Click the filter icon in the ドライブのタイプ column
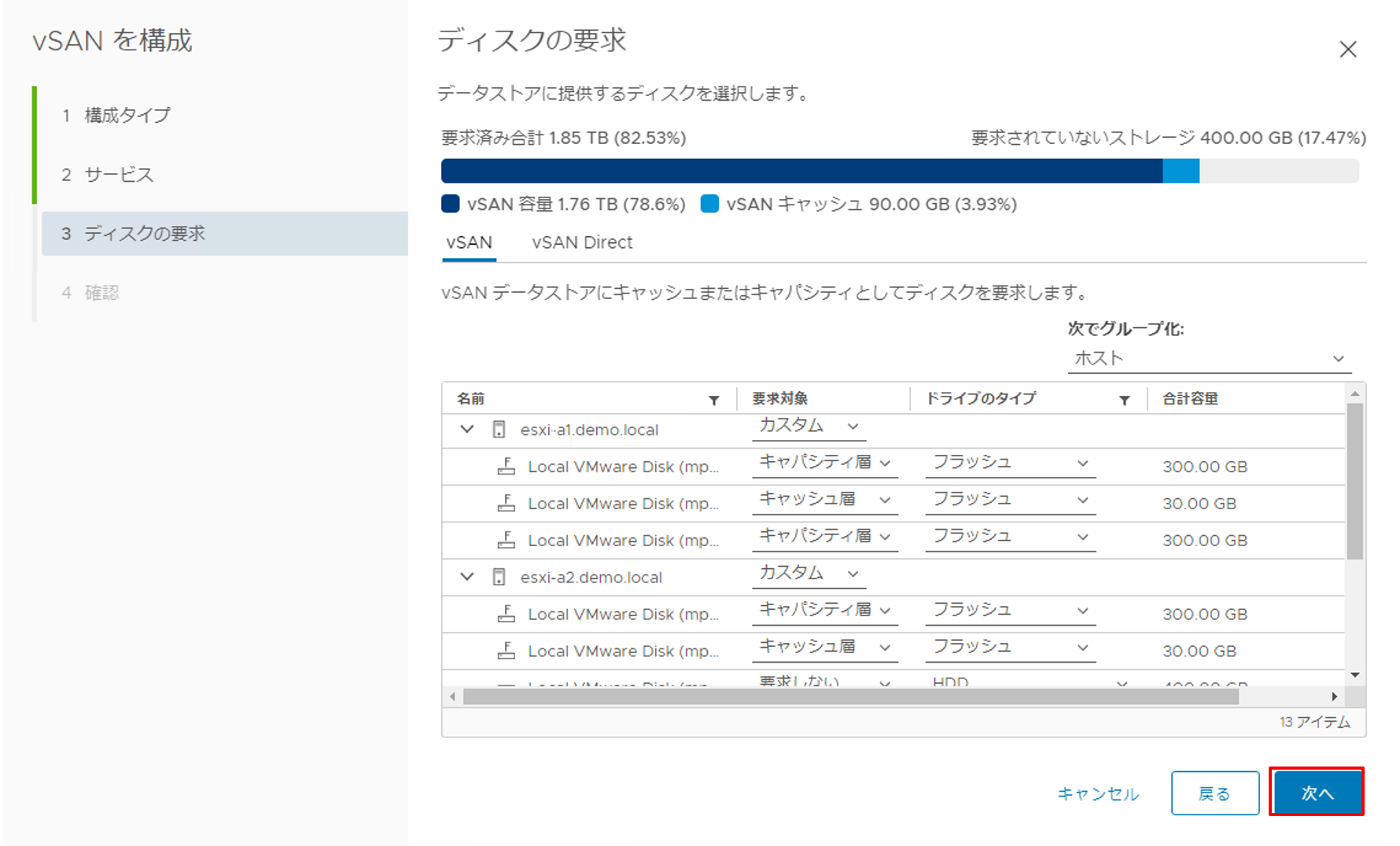The image size is (1400, 846). (1125, 400)
